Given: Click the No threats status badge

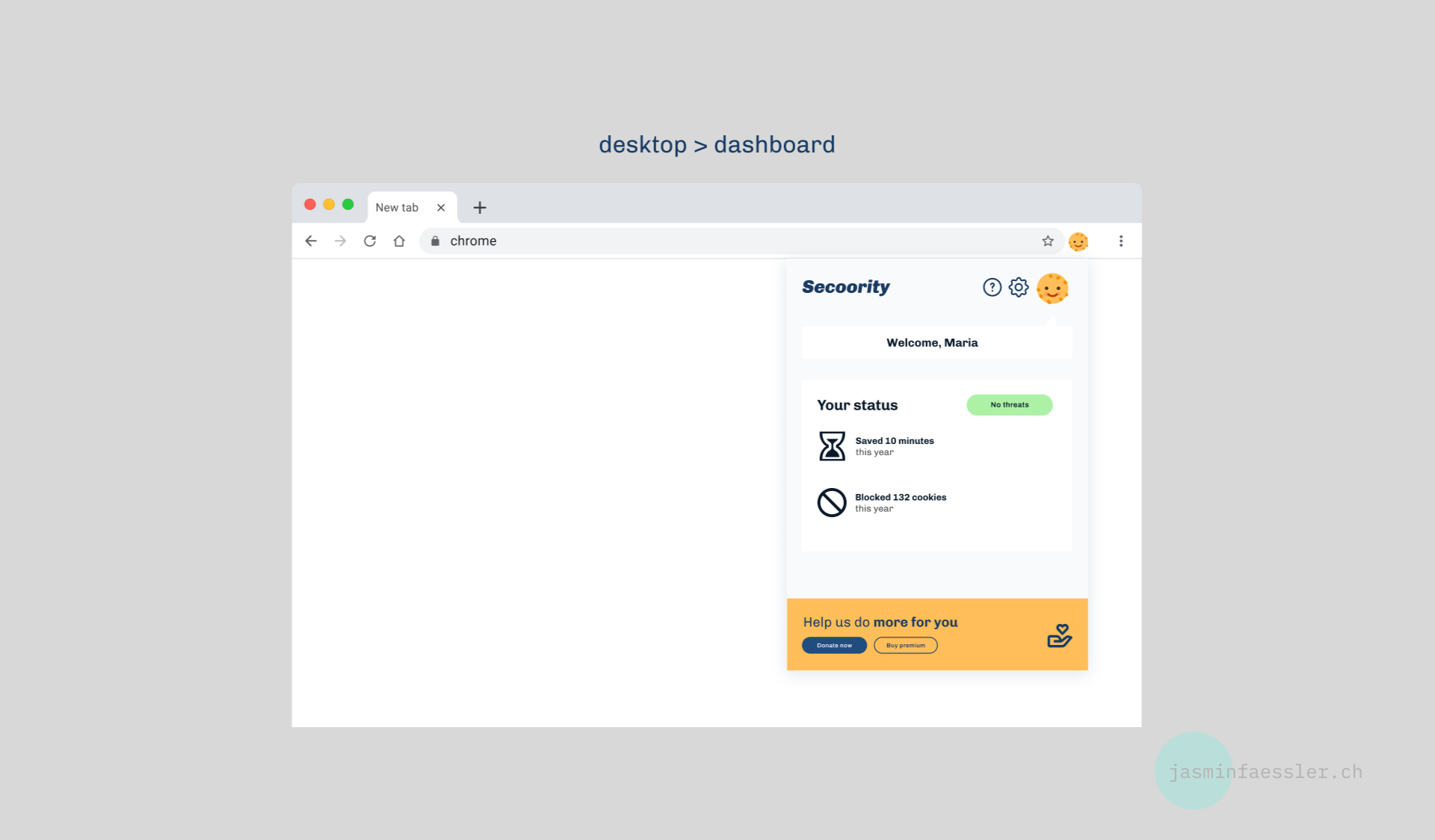Looking at the screenshot, I should (x=1009, y=405).
